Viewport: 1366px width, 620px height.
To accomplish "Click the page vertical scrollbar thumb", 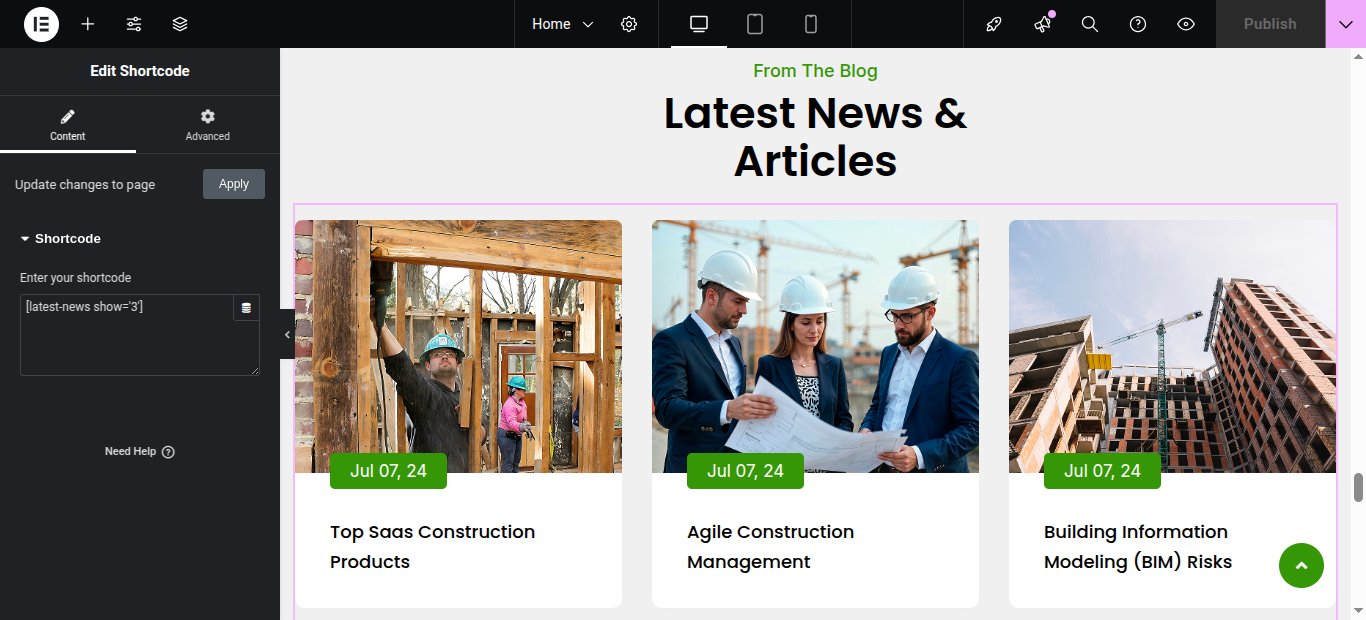I will click(x=1358, y=488).
